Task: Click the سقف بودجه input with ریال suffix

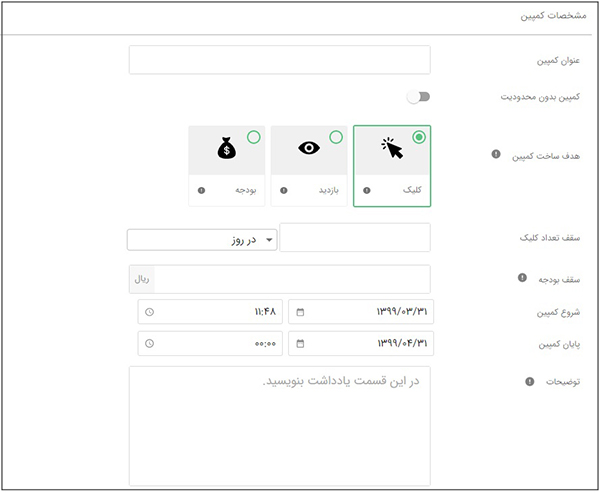Action: coord(290,279)
